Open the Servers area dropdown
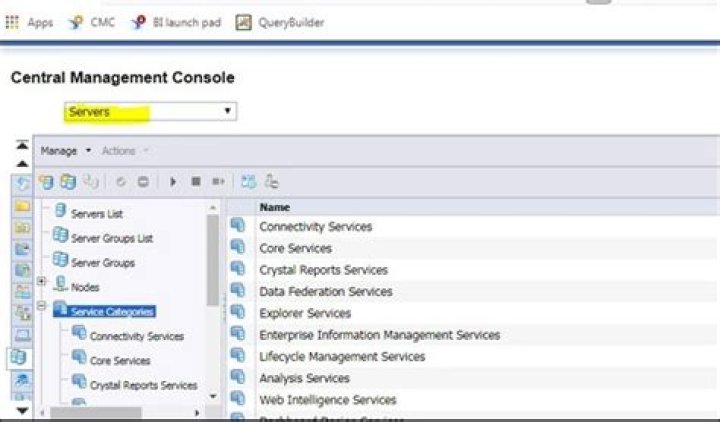Screen dimensions: 720x422 [x=151, y=112]
